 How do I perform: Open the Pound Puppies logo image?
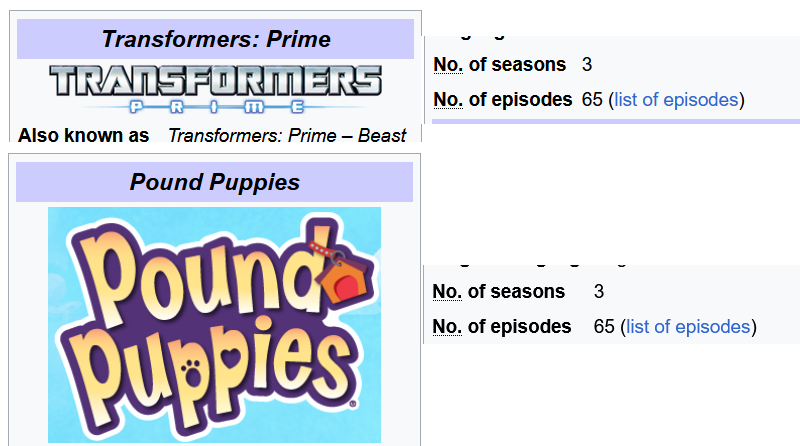point(214,324)
